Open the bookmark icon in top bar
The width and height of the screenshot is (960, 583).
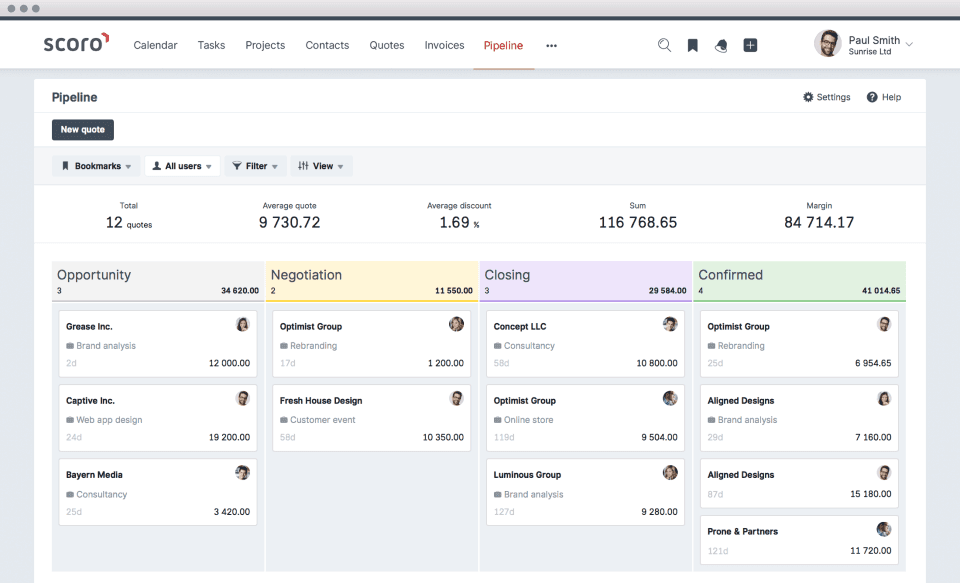692,45
